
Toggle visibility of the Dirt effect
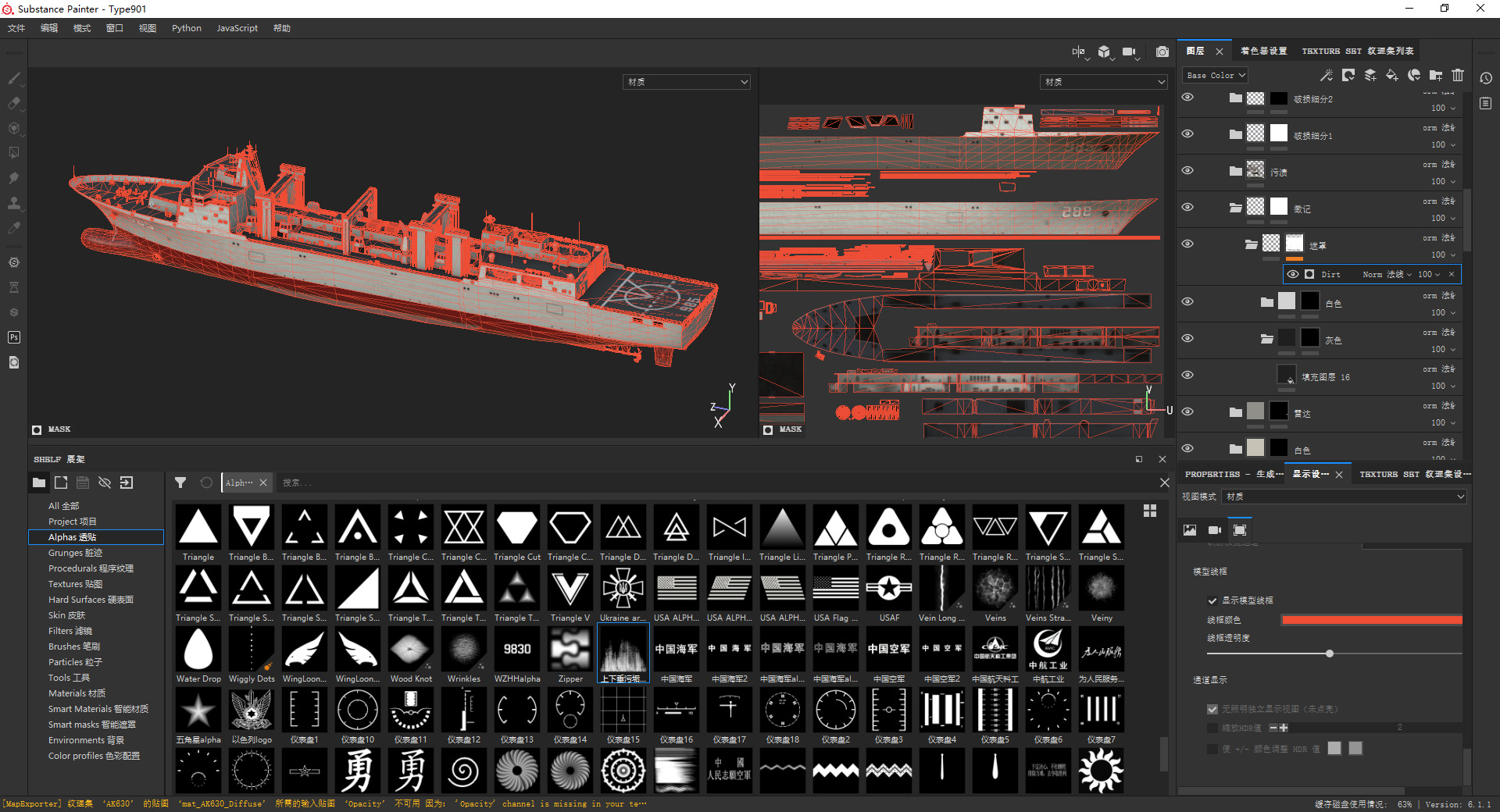(1293, 274)
